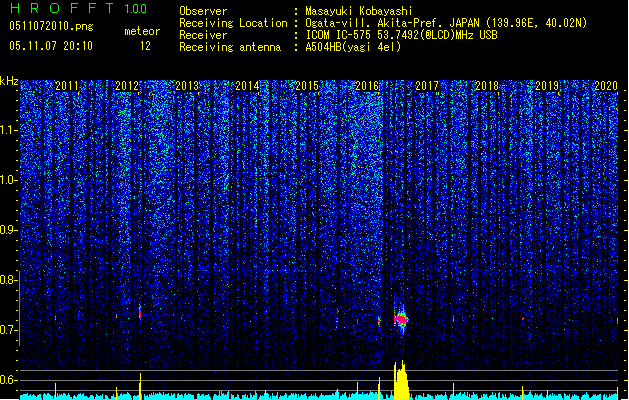This screenshot has height=400, width=629.
Task: Click the 1.1 frequency axis label
Action: (8, 130)
